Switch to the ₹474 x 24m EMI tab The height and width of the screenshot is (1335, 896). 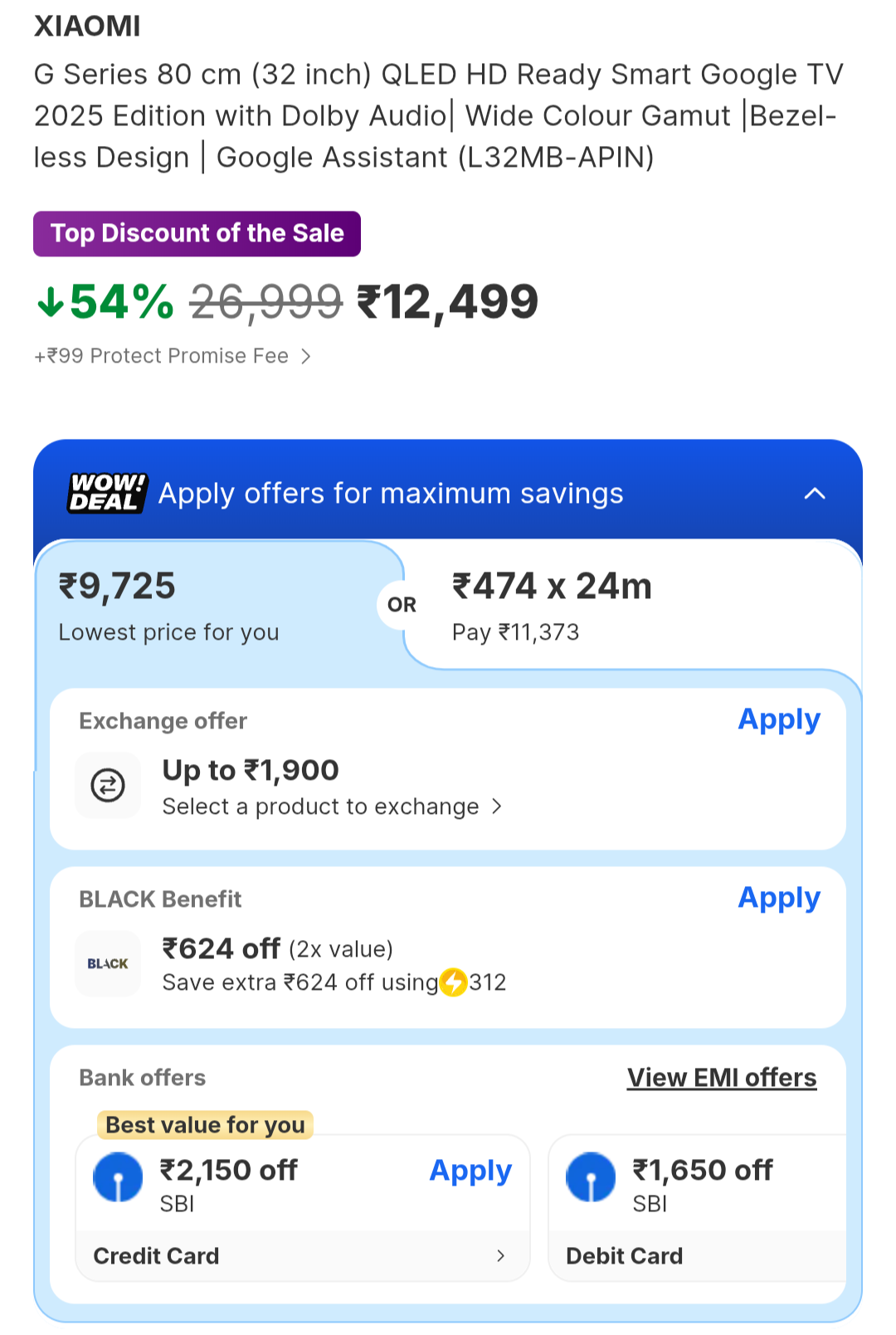coord(631,606)
